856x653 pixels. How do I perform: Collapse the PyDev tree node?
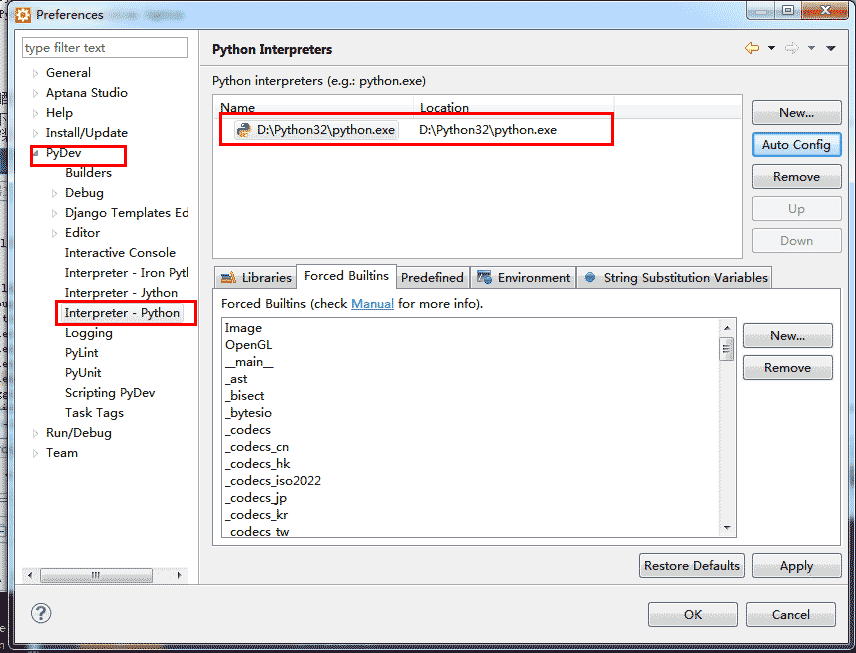click(36, 153)
